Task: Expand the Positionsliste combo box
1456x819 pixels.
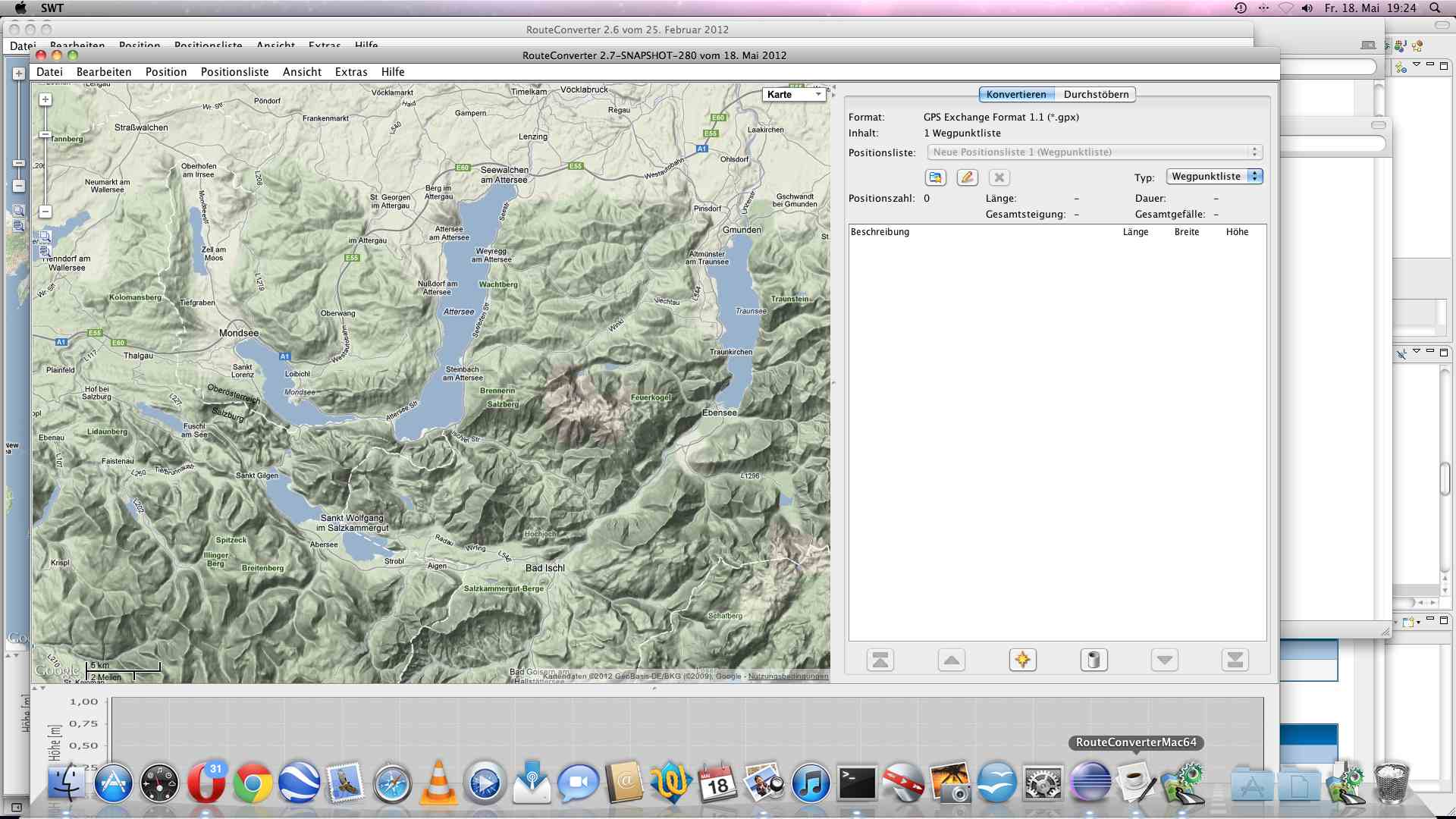Action: (1094, 152)
